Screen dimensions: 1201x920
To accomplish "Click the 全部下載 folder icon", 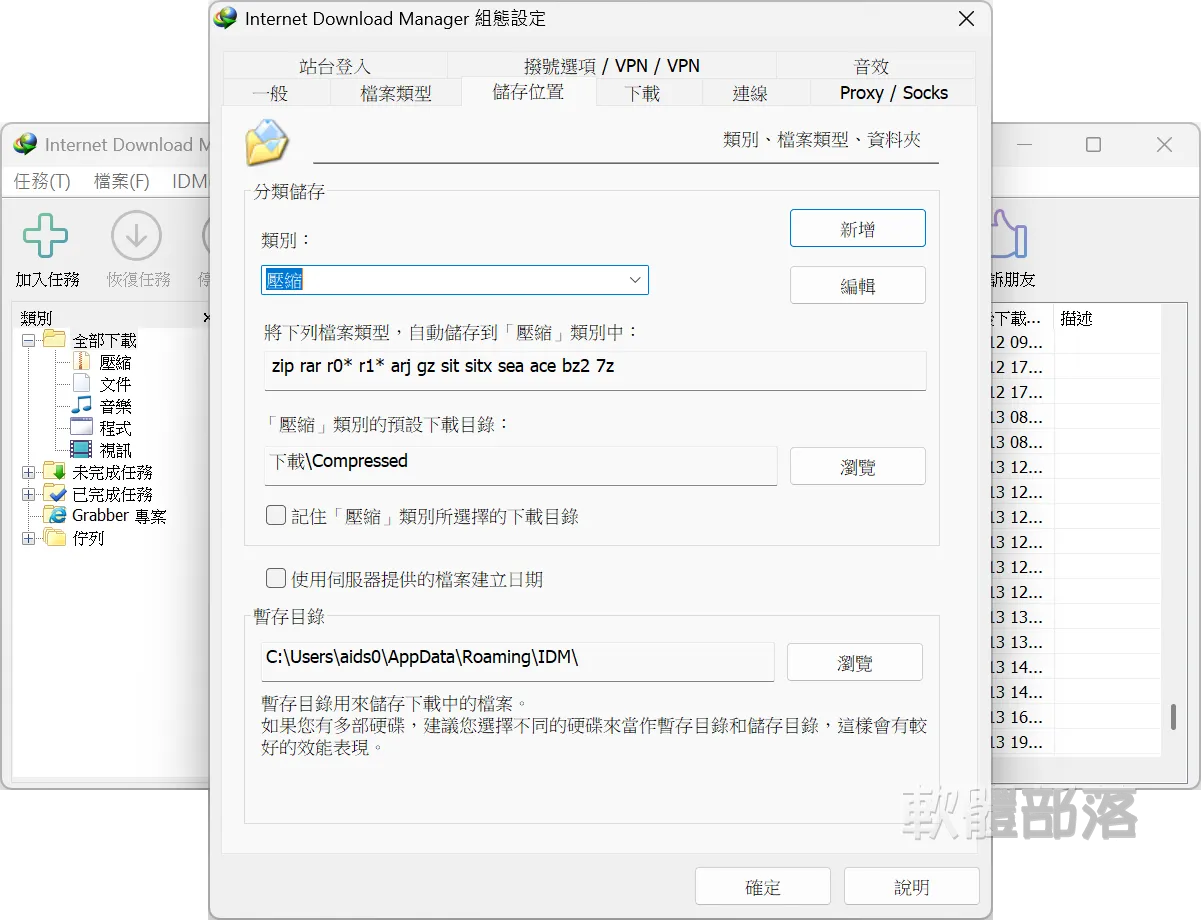I will 54,340.
